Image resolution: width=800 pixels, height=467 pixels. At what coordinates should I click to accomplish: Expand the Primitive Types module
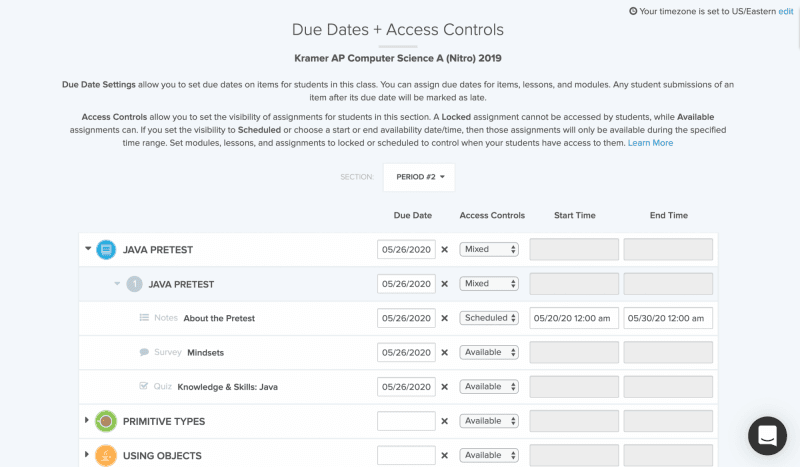88,421
